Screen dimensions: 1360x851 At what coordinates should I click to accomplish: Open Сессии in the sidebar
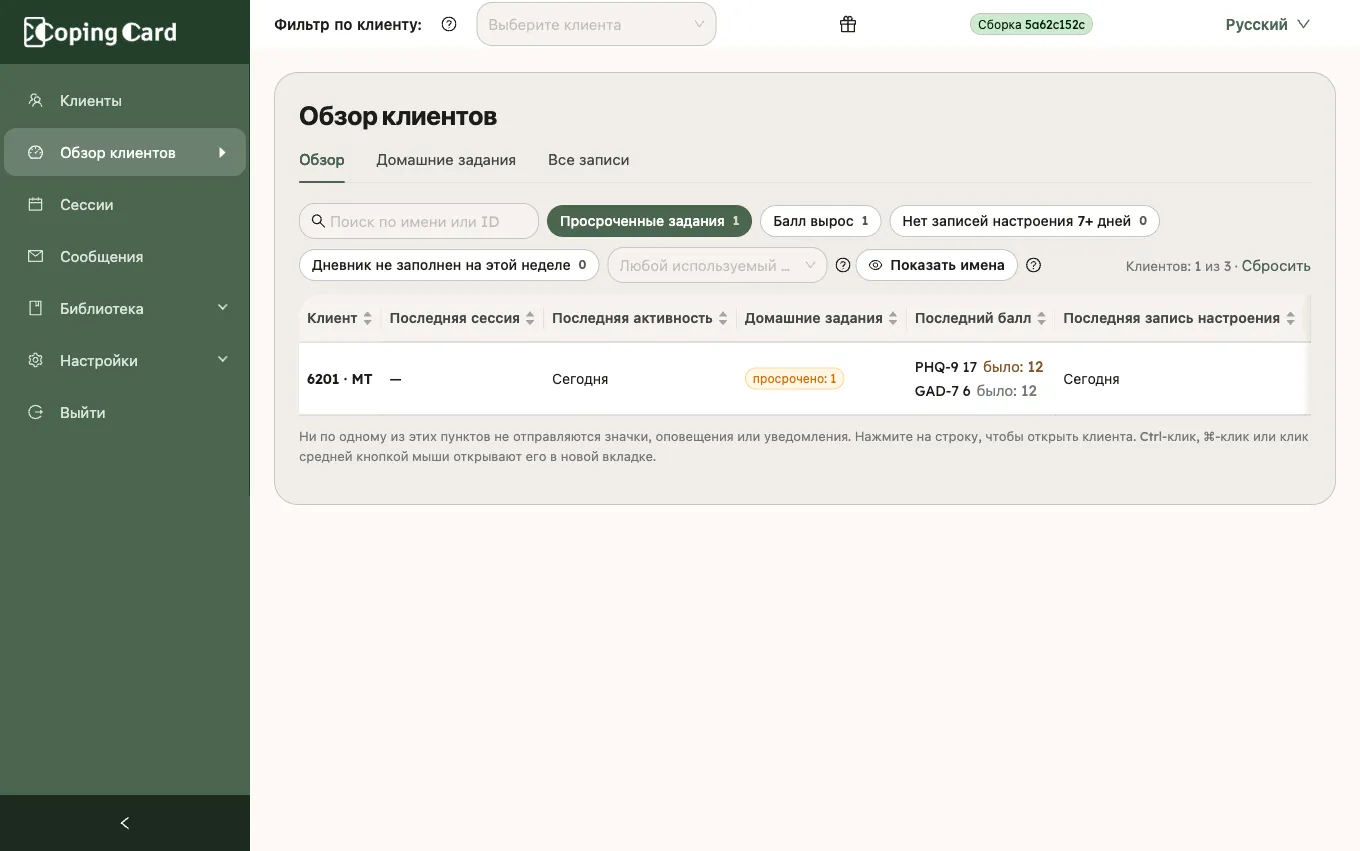click(125, 204)
